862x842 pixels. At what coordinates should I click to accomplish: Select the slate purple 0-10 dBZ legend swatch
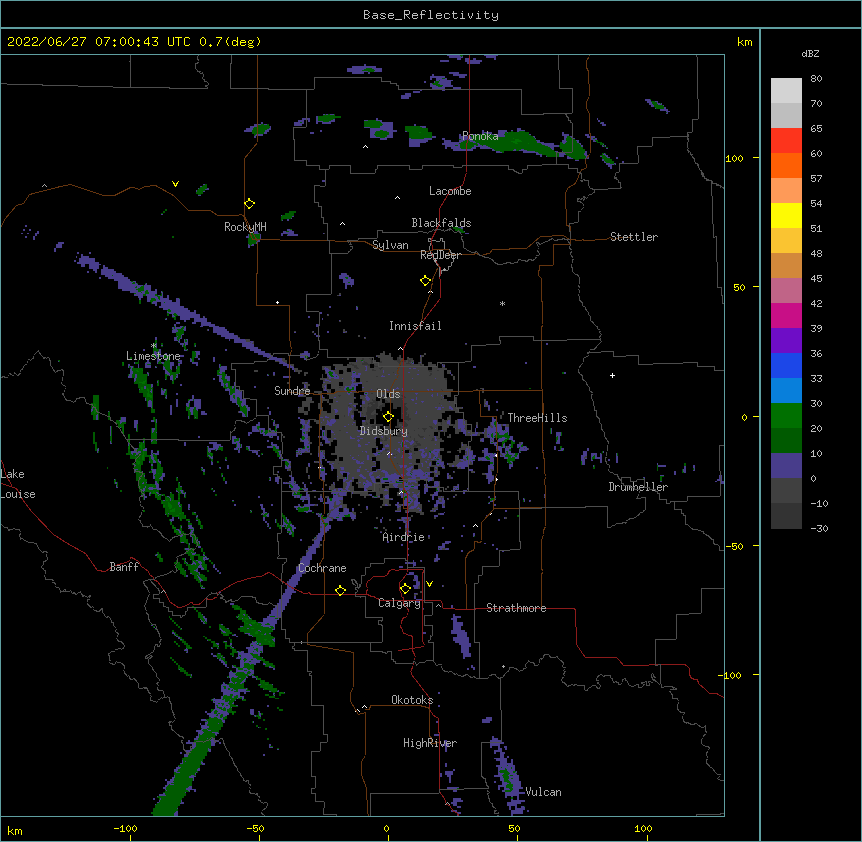click(x=786, y=466)
